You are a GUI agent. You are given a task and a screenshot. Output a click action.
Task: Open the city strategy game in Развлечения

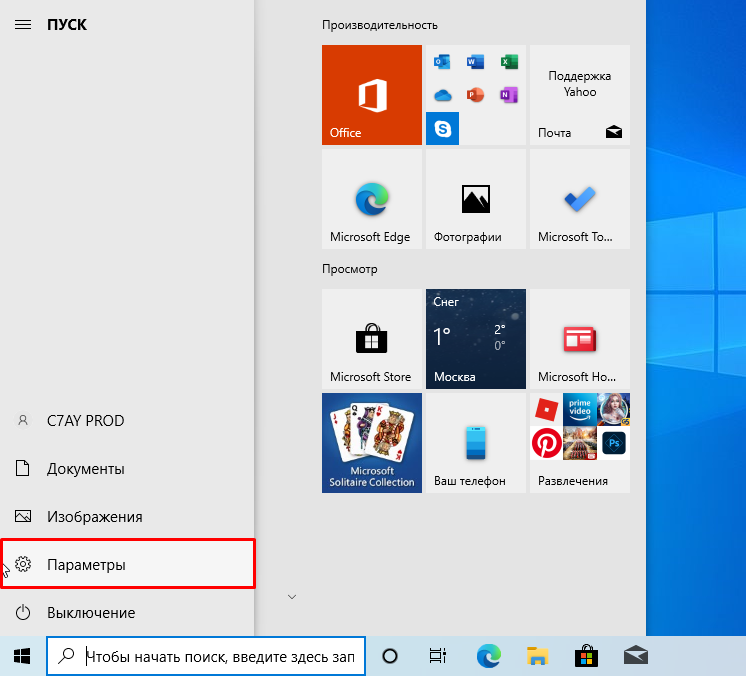coord(580,443)
